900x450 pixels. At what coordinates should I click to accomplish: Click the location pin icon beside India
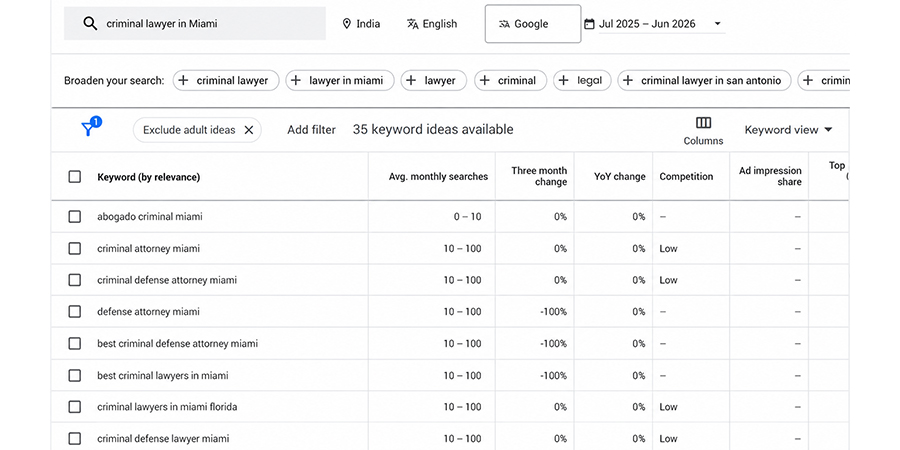tap(346, 24)
